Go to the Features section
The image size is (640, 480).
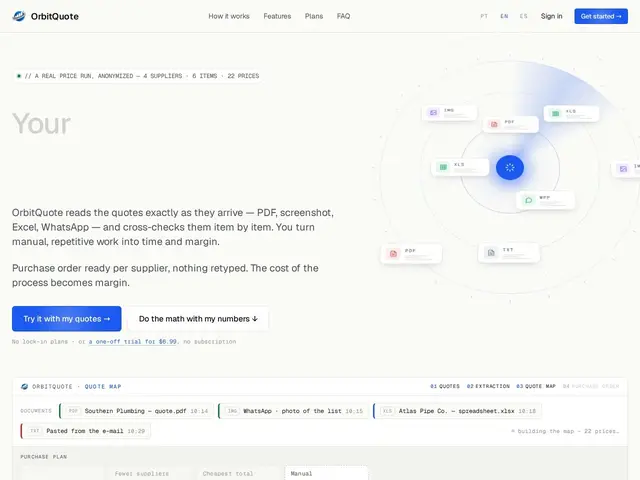point(277,16)
